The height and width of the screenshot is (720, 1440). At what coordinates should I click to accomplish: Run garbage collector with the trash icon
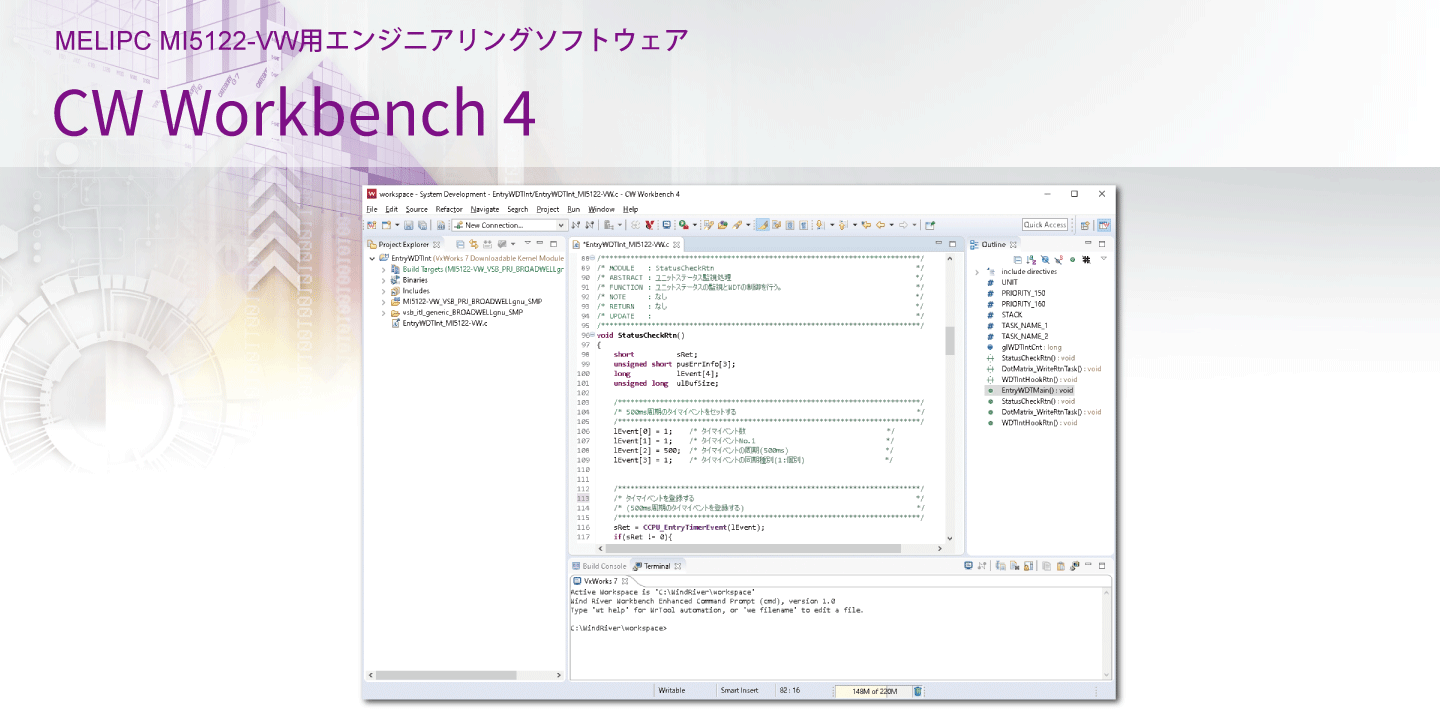[x=918, y=691]
